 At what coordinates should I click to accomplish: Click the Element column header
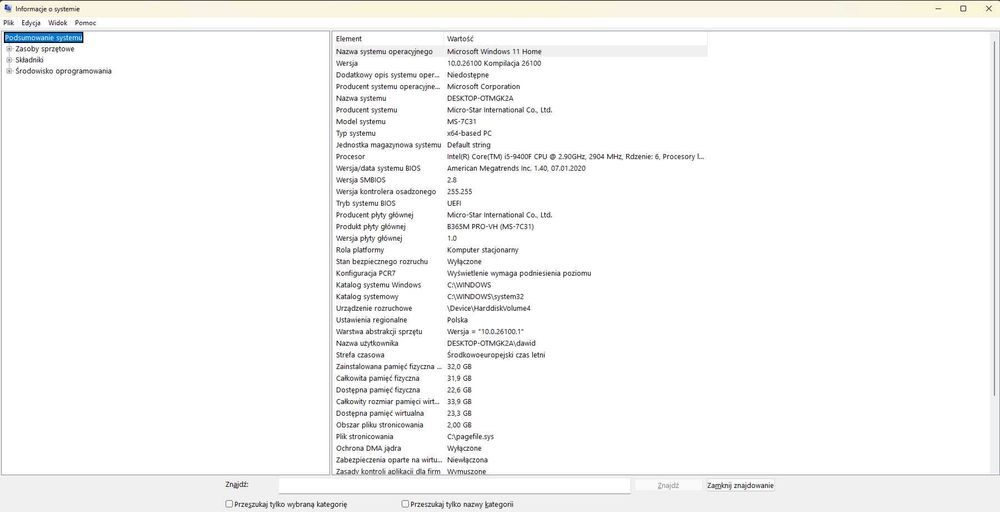[388, 39]
